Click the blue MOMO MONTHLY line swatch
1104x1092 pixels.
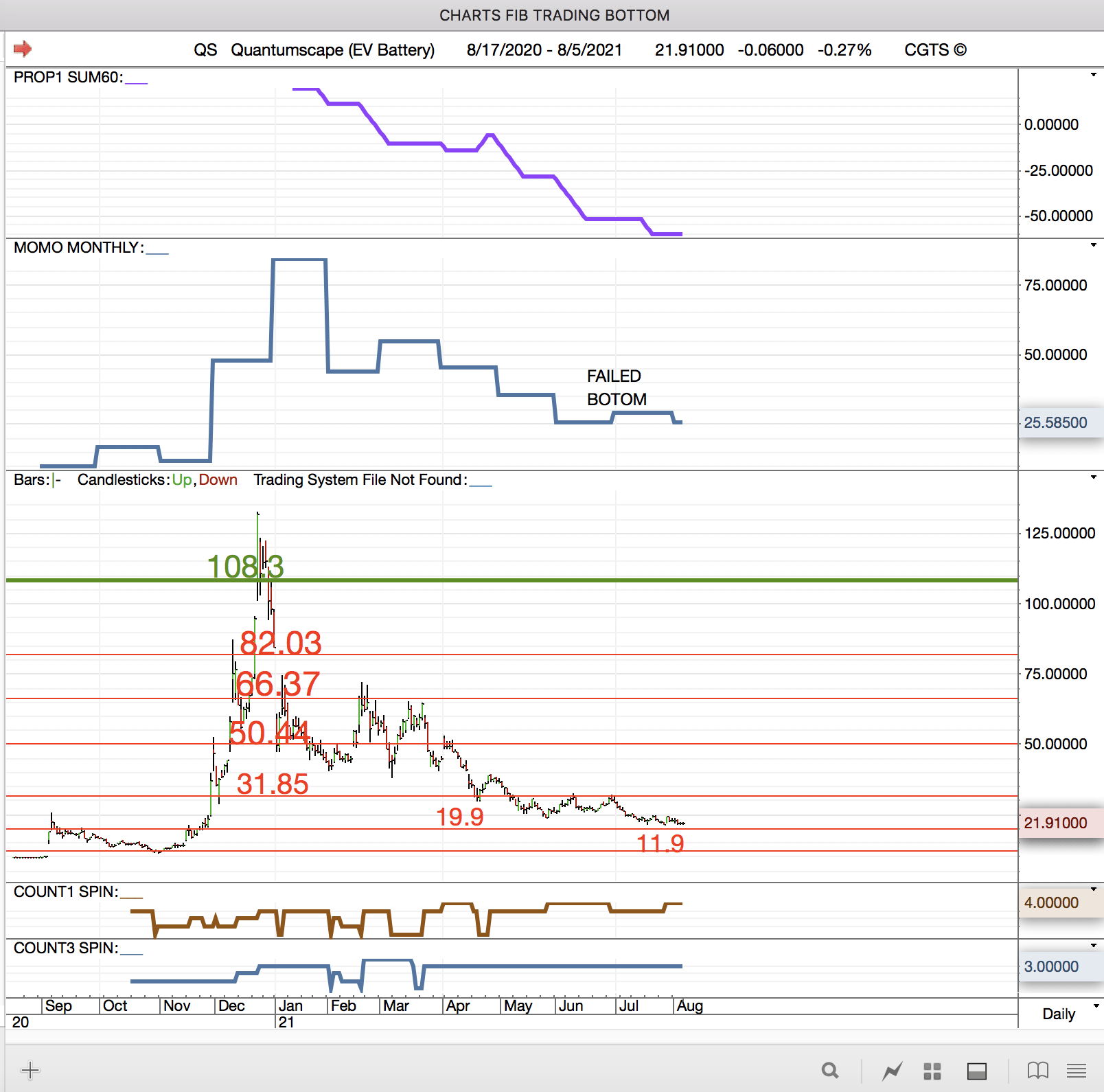(x=157, y=252)
